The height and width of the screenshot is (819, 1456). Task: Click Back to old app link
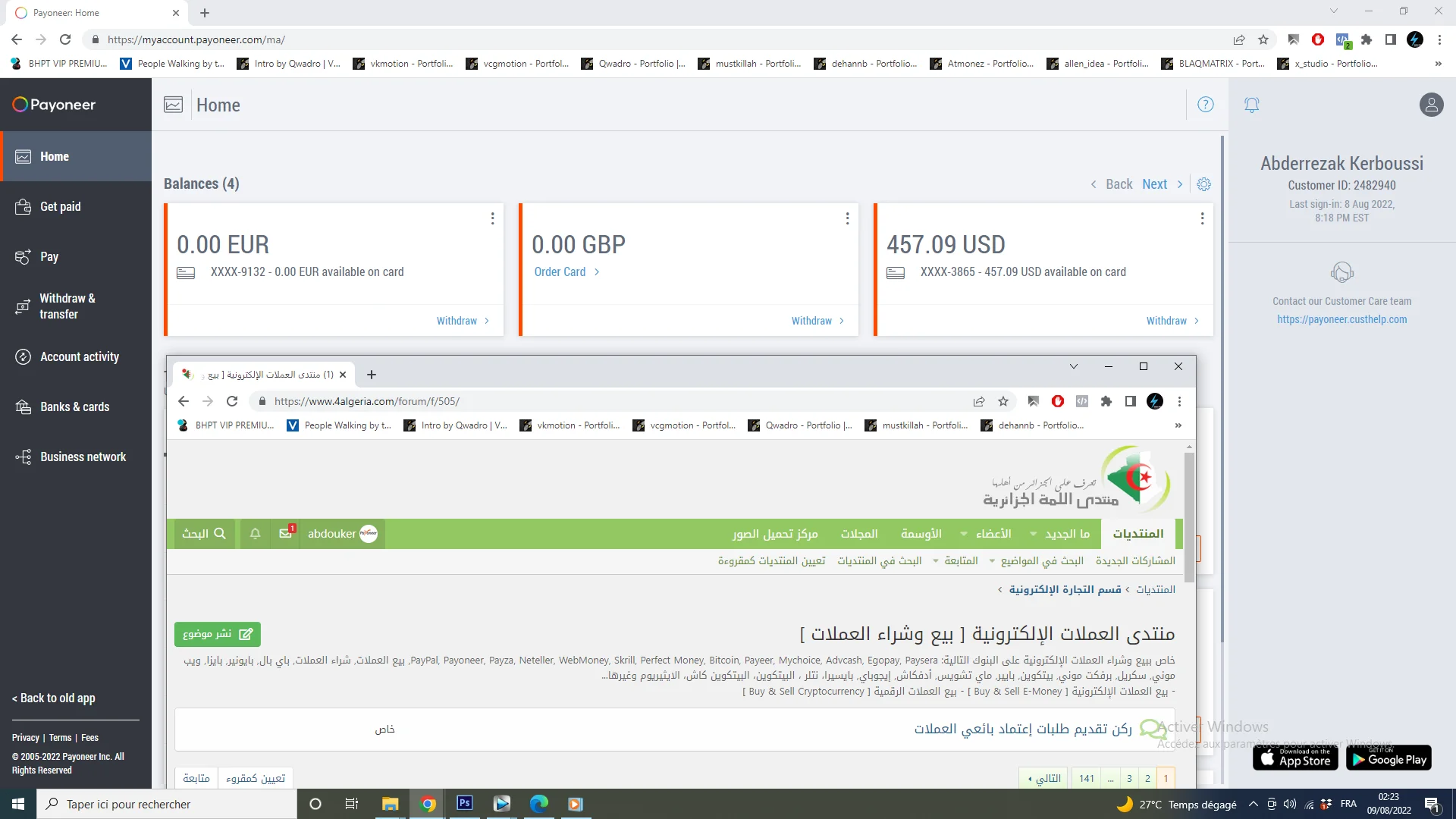click(54, 698)
